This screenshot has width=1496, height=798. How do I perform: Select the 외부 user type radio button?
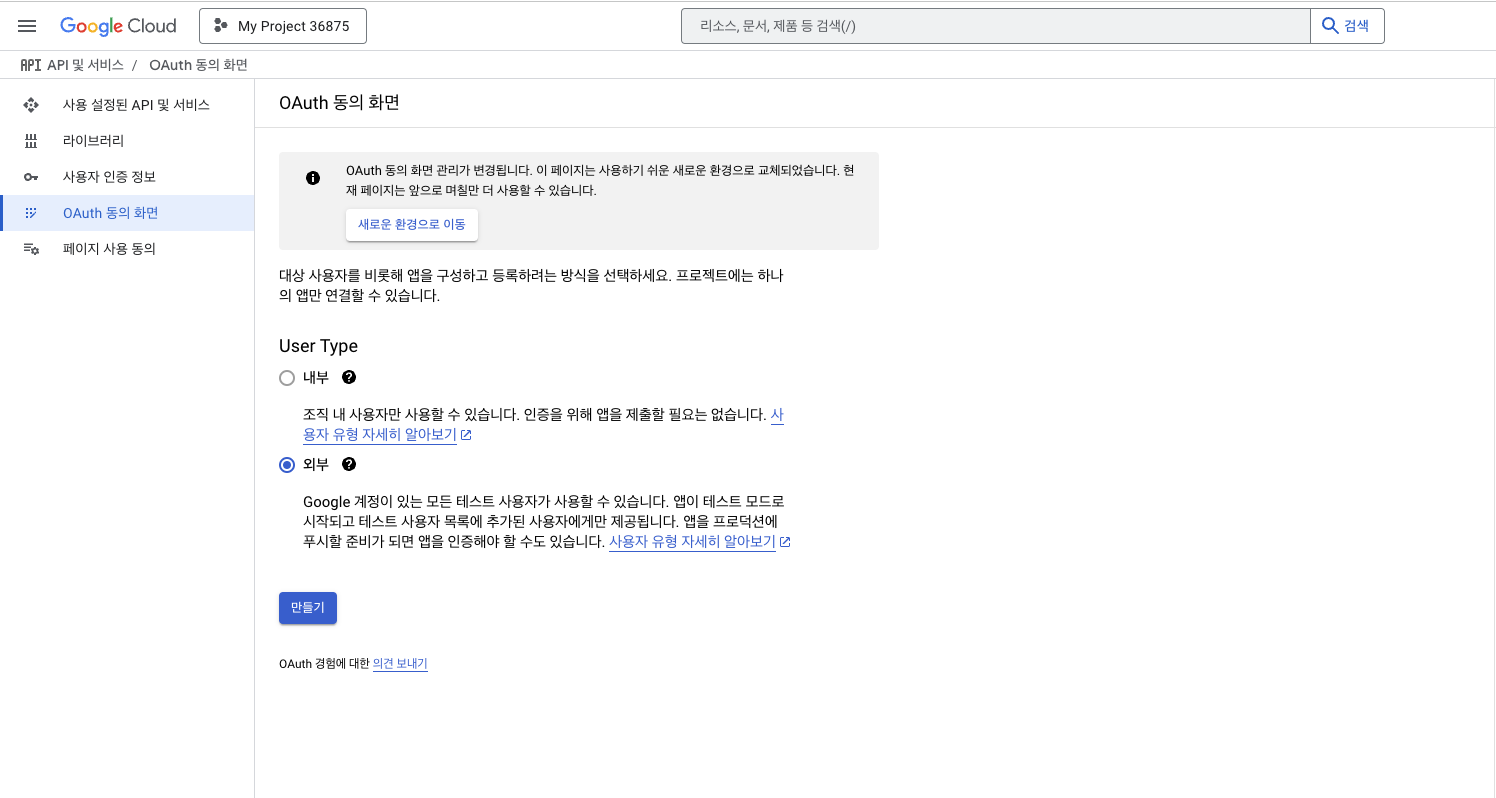click(287, 465)
